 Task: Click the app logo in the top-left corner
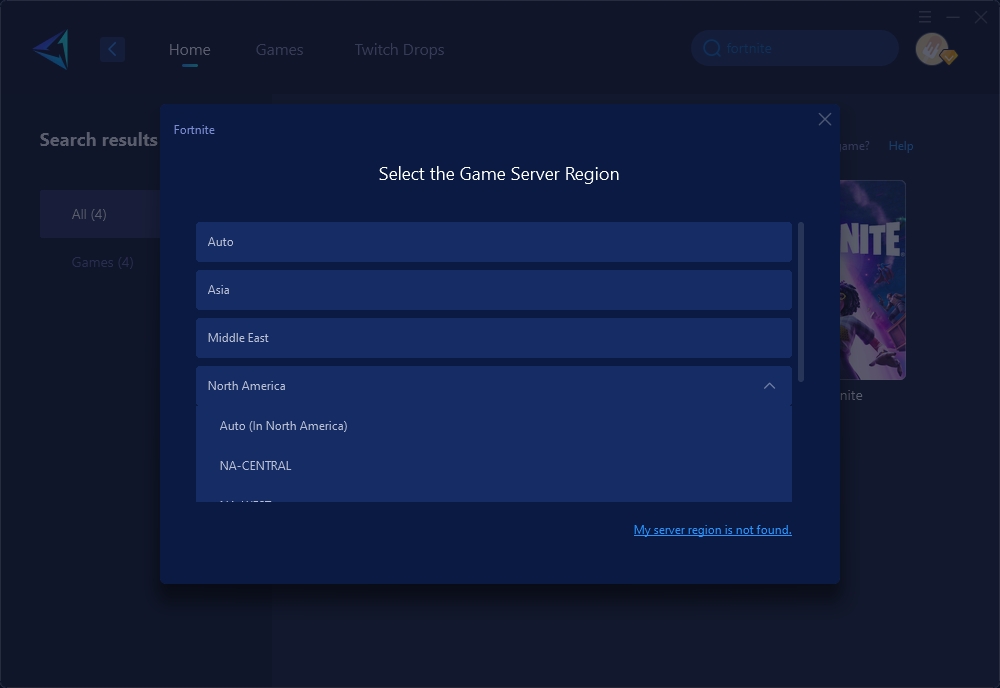[x=51, y=49]
